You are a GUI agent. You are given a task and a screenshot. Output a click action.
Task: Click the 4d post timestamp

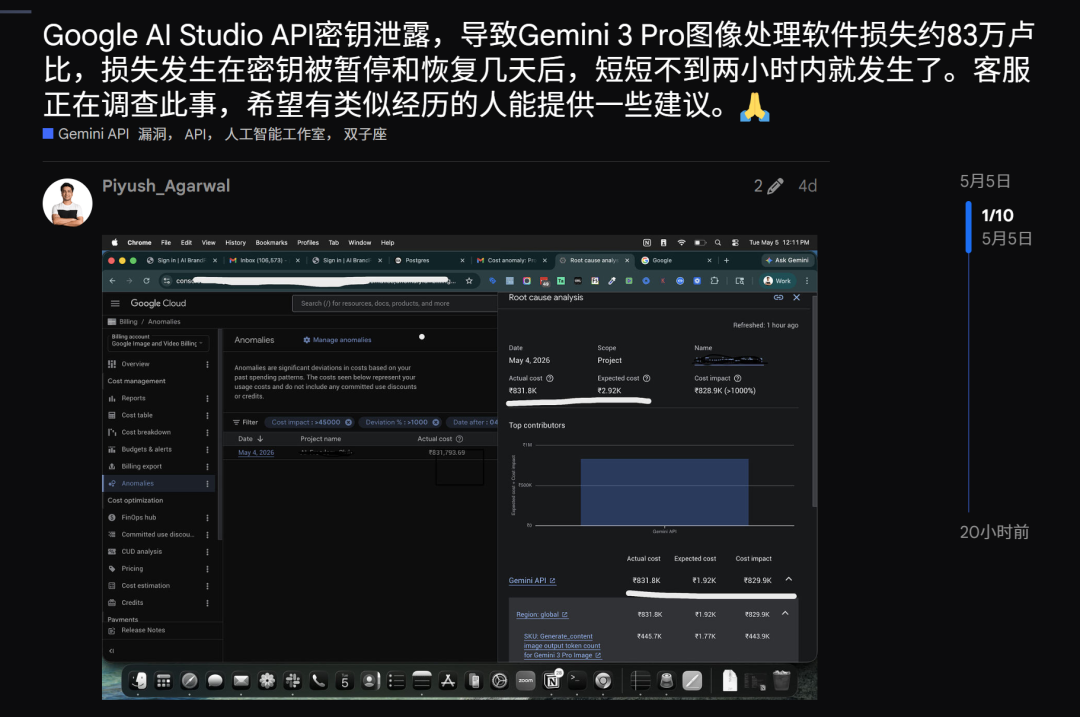[x=807, y=186]
